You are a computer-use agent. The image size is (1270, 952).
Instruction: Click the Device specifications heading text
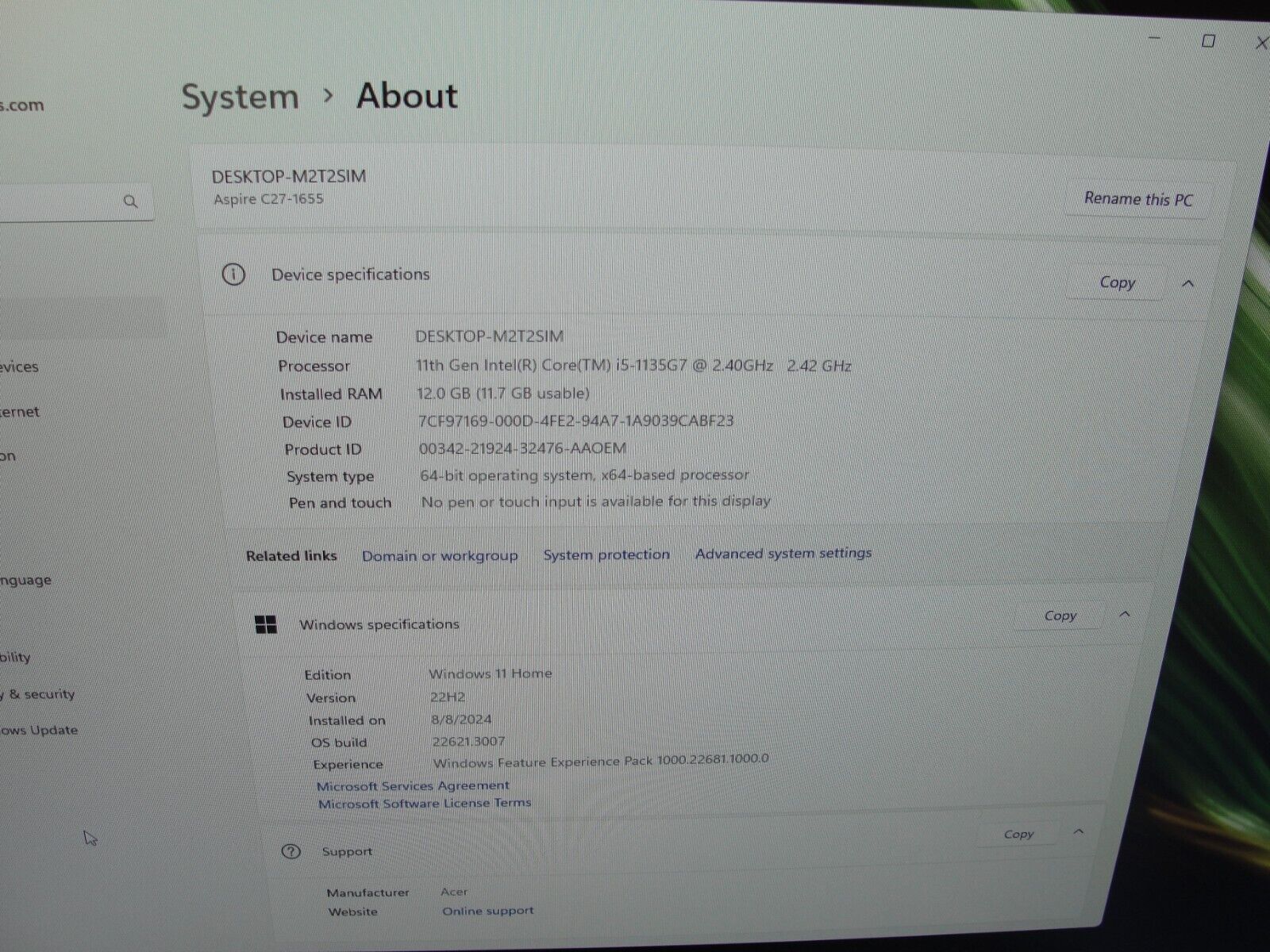point(350,274)
